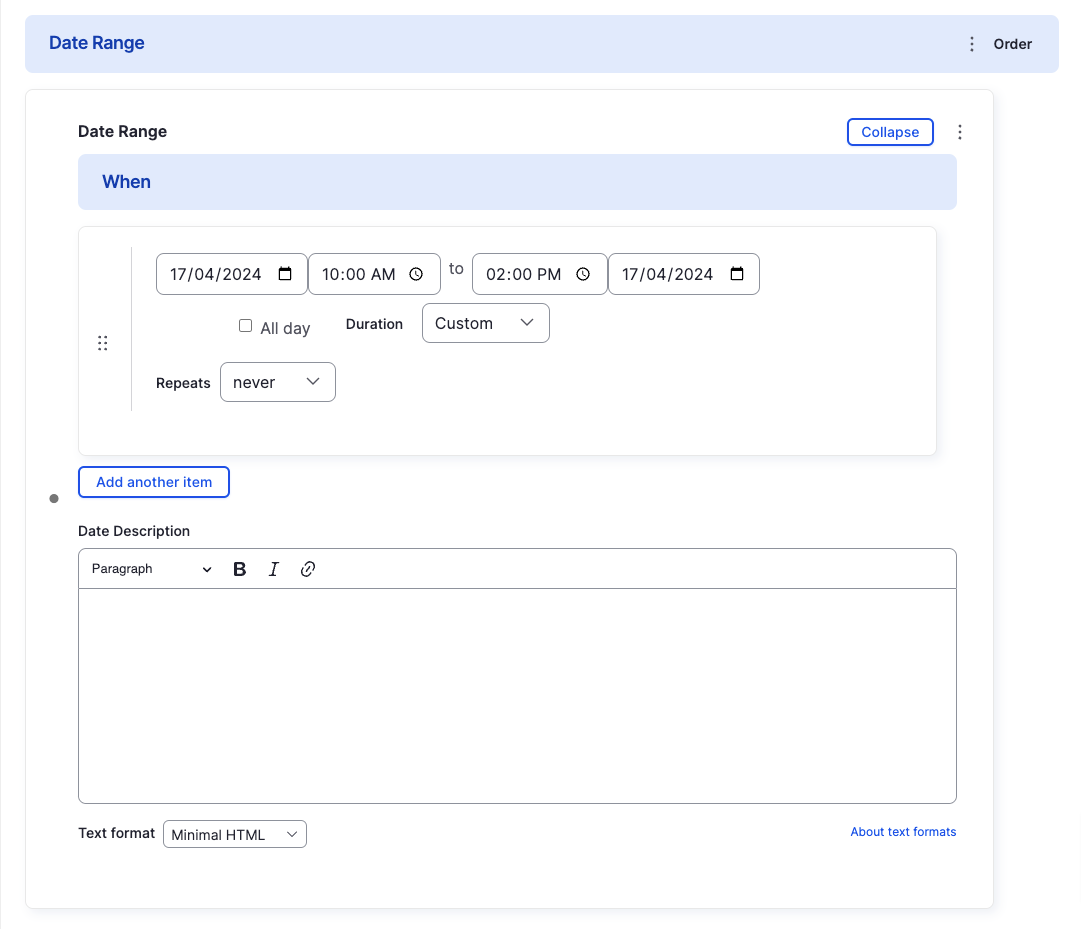Open the calendar picker for the end date
Viewport: 1081px width, 929px height.
point(737,273)
